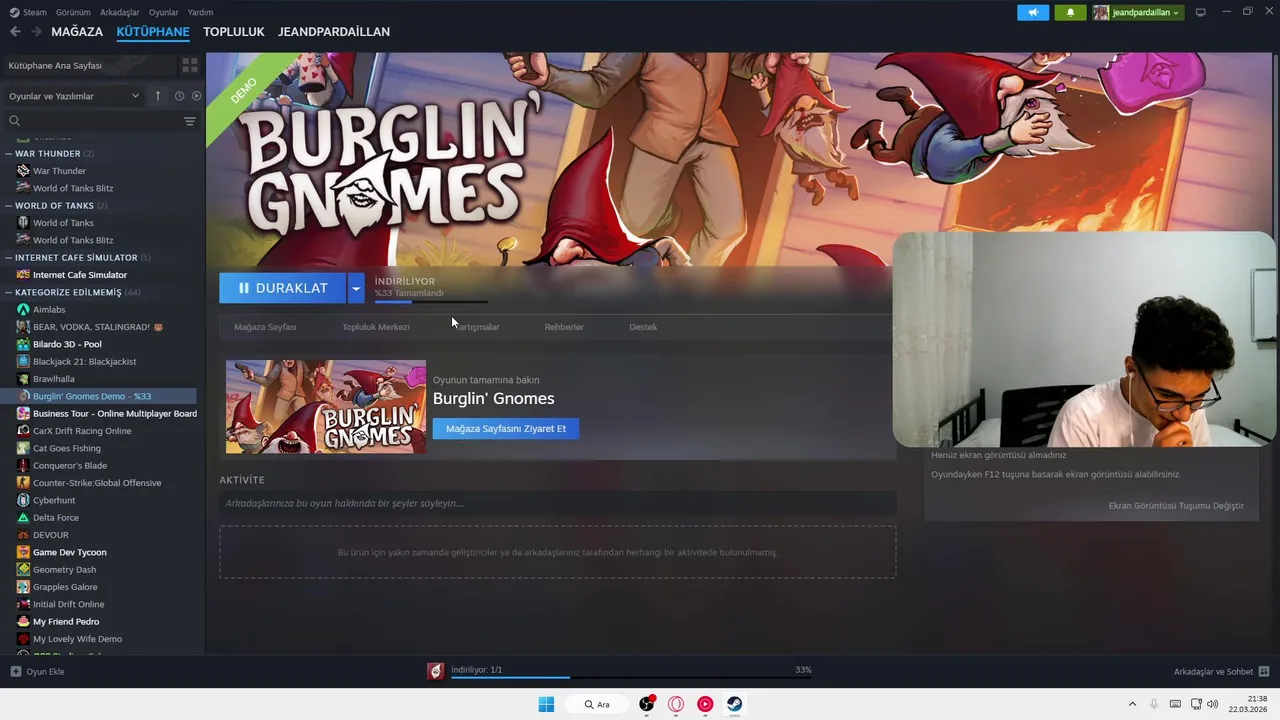Open the Destek tab
1280x720 pixels.
(643, 327)
